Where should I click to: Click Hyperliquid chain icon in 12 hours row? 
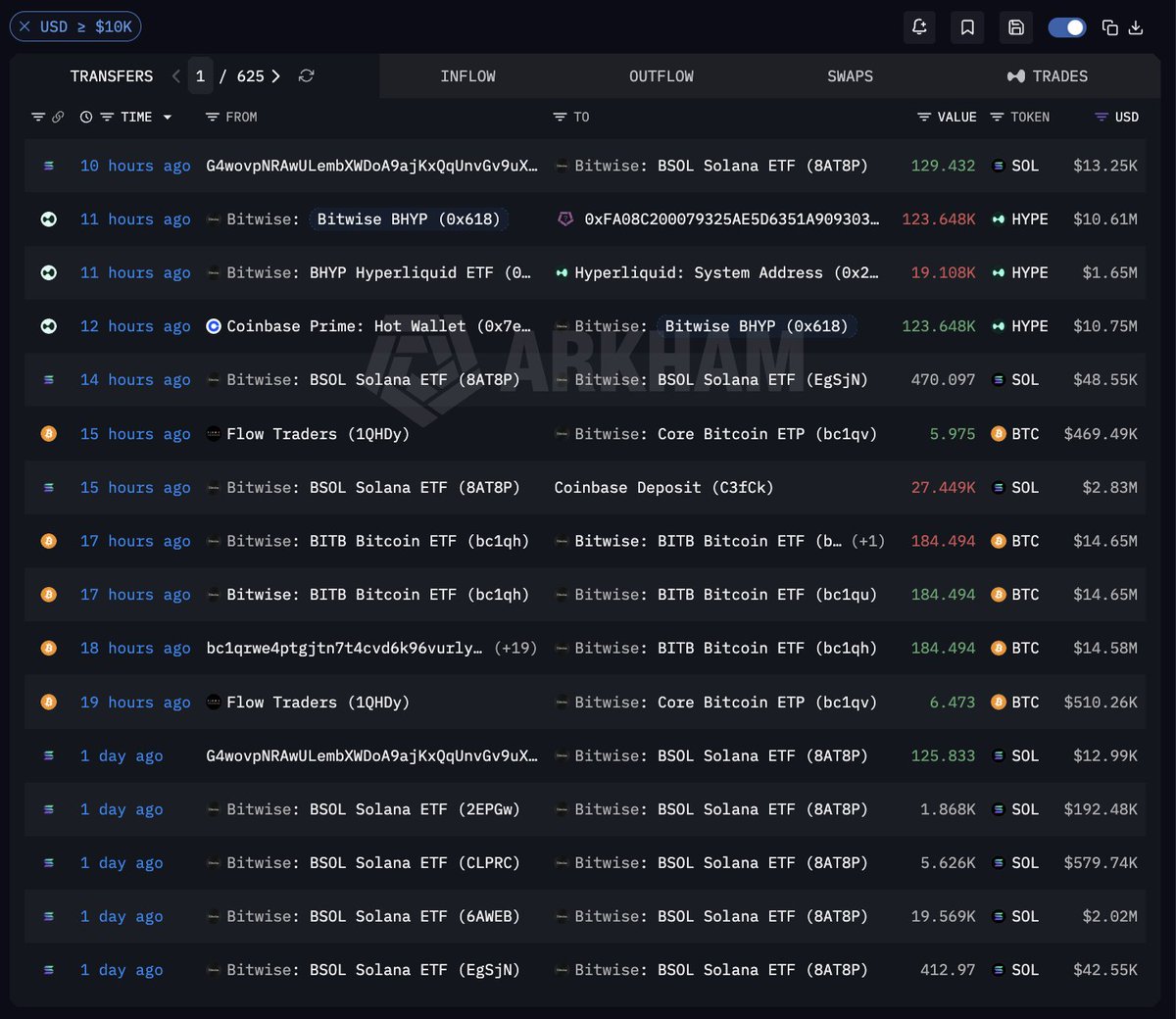pyautogui.click(x=48, y=326)
